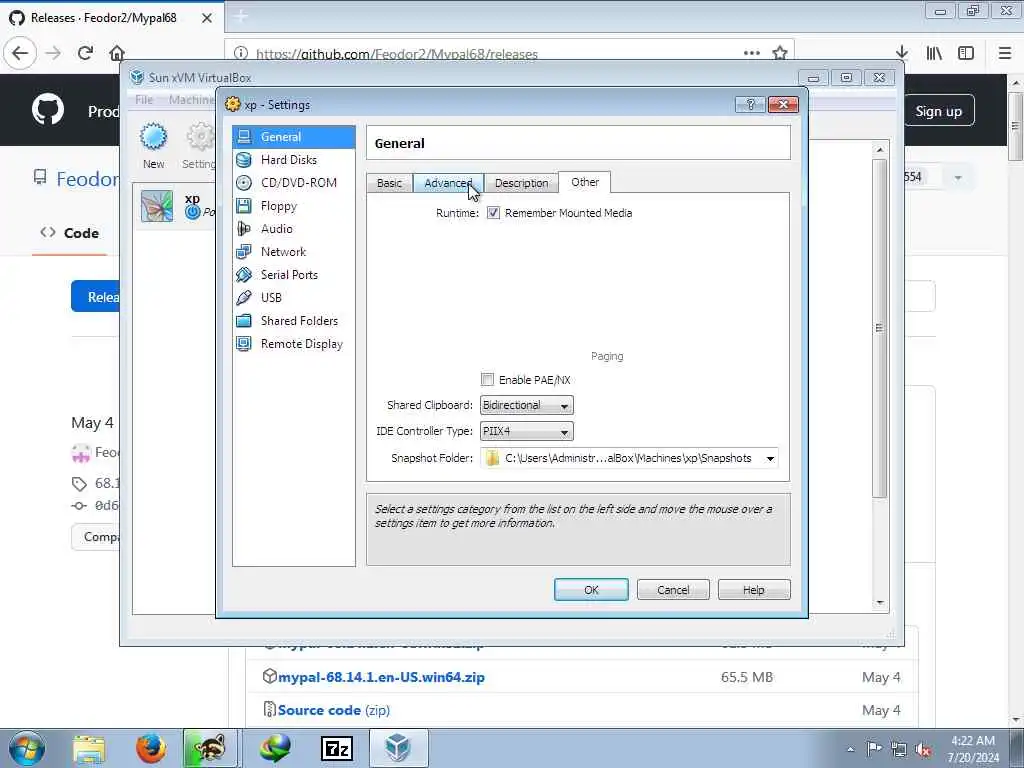Image resolution: width=1024 pixels, height=768 pixels.
Task: Click the Code tab on GitHub
Action: tap(70, 233)
